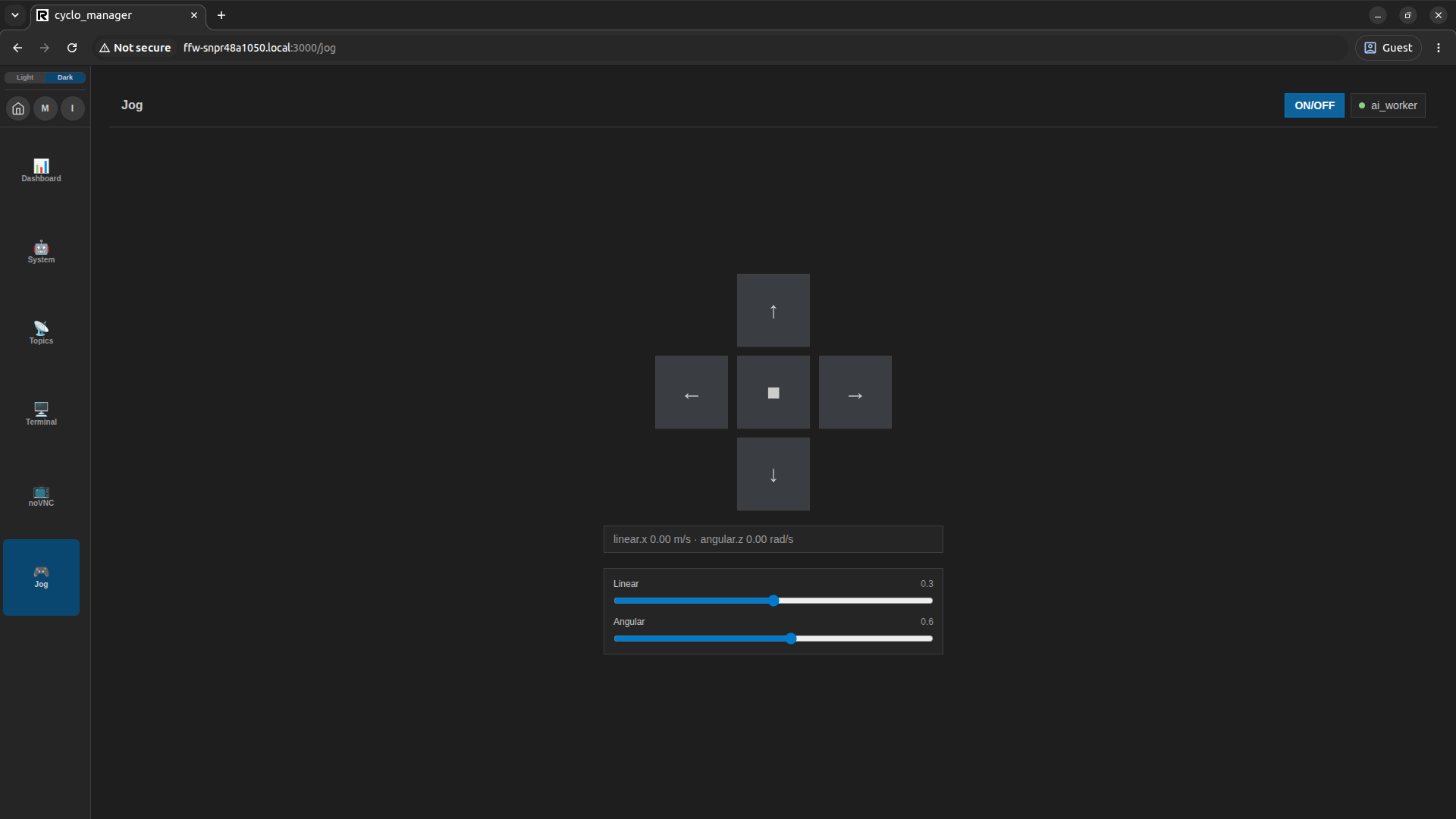The width and height of the screenshot is (1456, 819).
Task: Open the tab search chevron dropdown
Action: (x=15, y=15)
